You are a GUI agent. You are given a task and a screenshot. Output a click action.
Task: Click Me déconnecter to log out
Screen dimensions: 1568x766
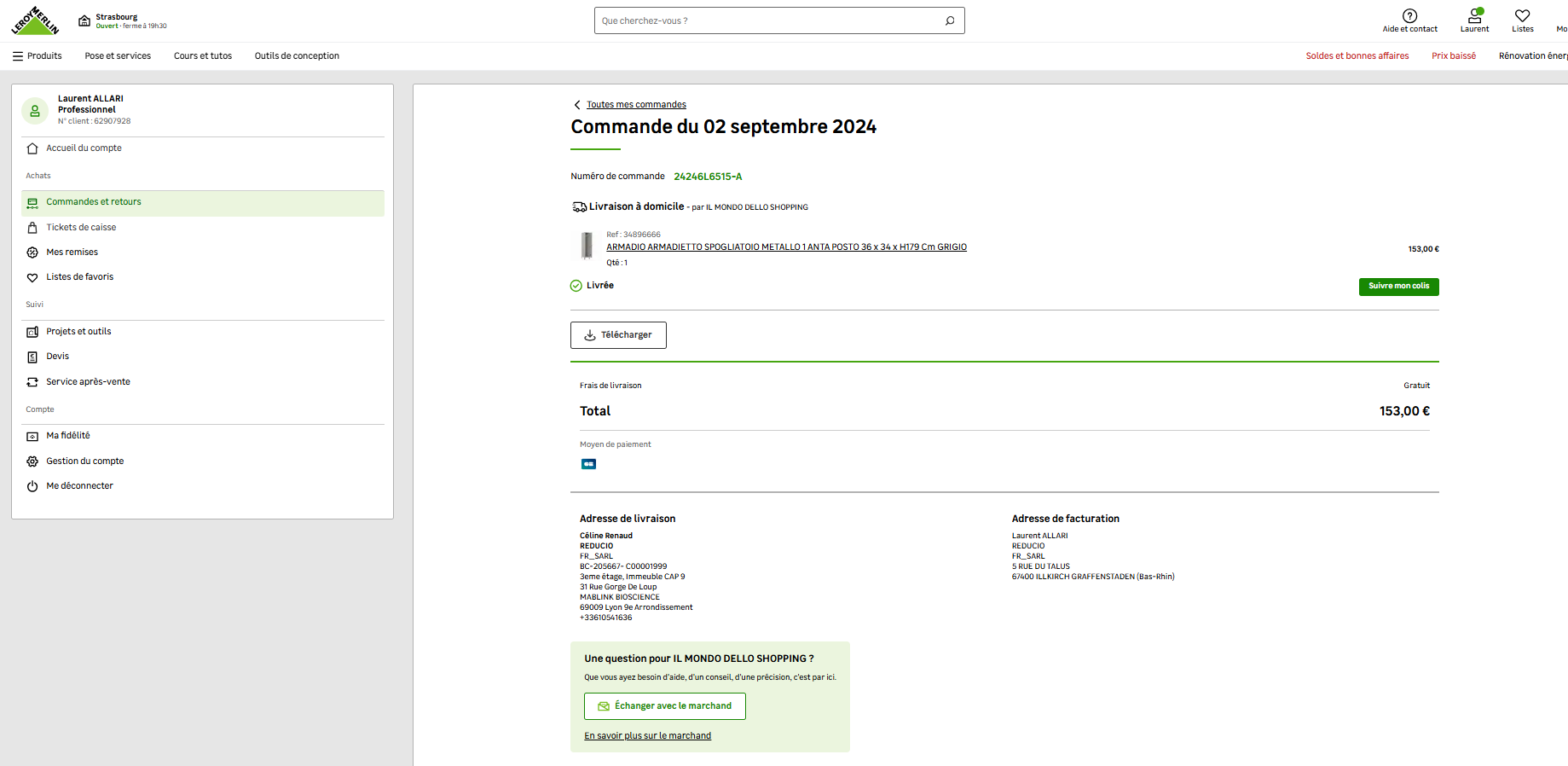click(79, 486)
